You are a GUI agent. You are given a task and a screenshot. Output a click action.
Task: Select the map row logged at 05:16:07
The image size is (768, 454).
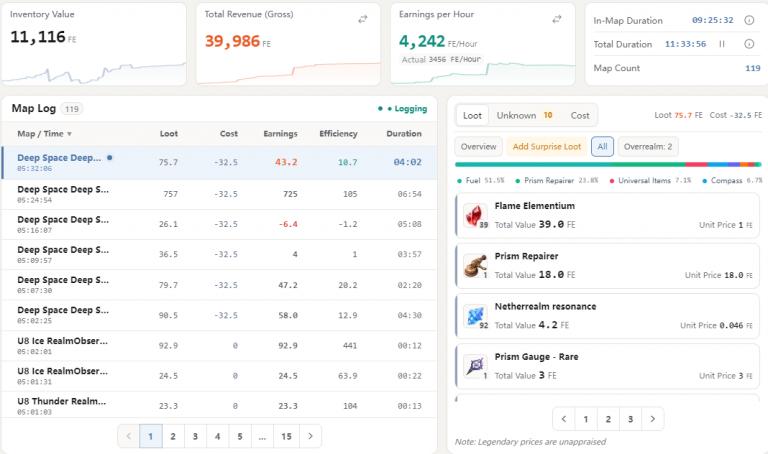[x=220, y=225]
